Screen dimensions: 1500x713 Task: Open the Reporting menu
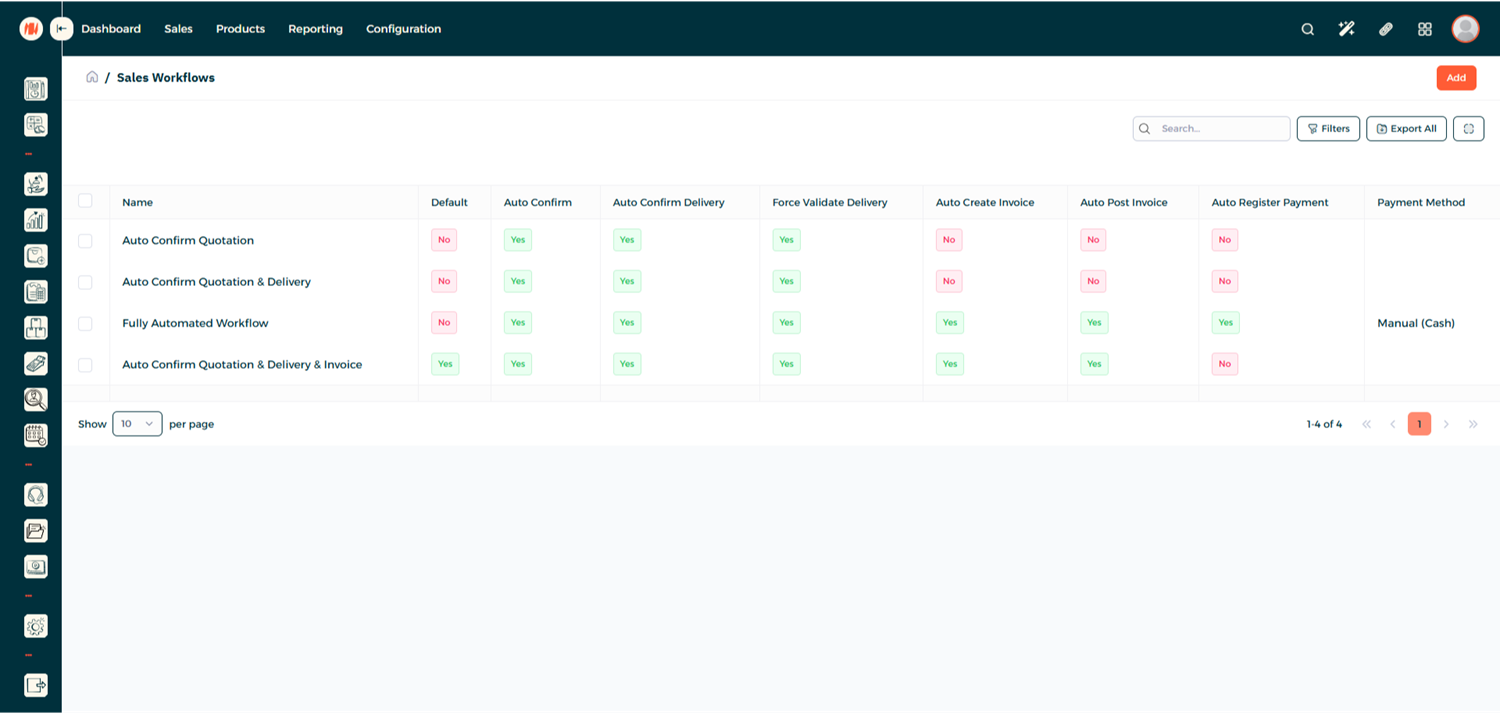tap(315, 29)
